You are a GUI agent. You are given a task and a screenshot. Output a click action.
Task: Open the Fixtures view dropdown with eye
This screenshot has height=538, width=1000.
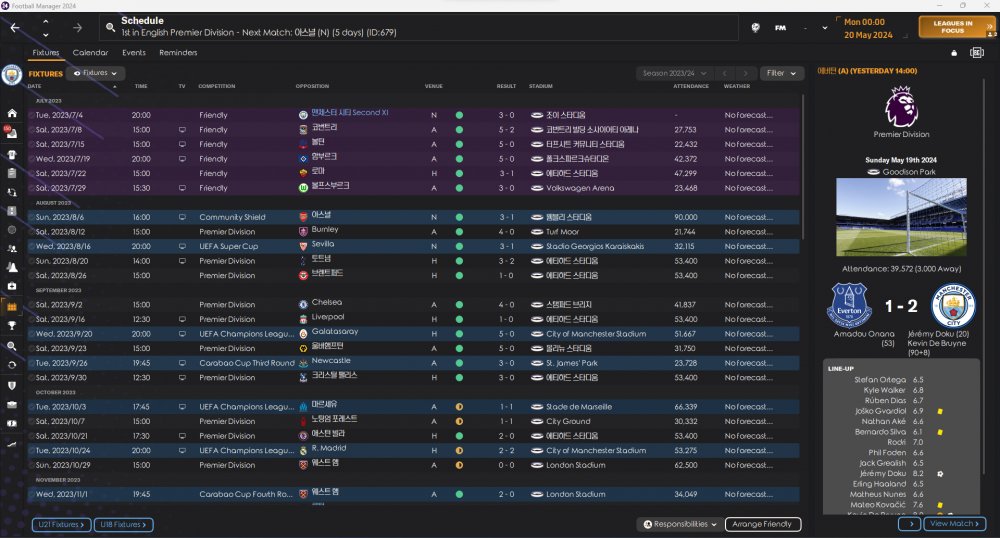[x=95, y=73]
